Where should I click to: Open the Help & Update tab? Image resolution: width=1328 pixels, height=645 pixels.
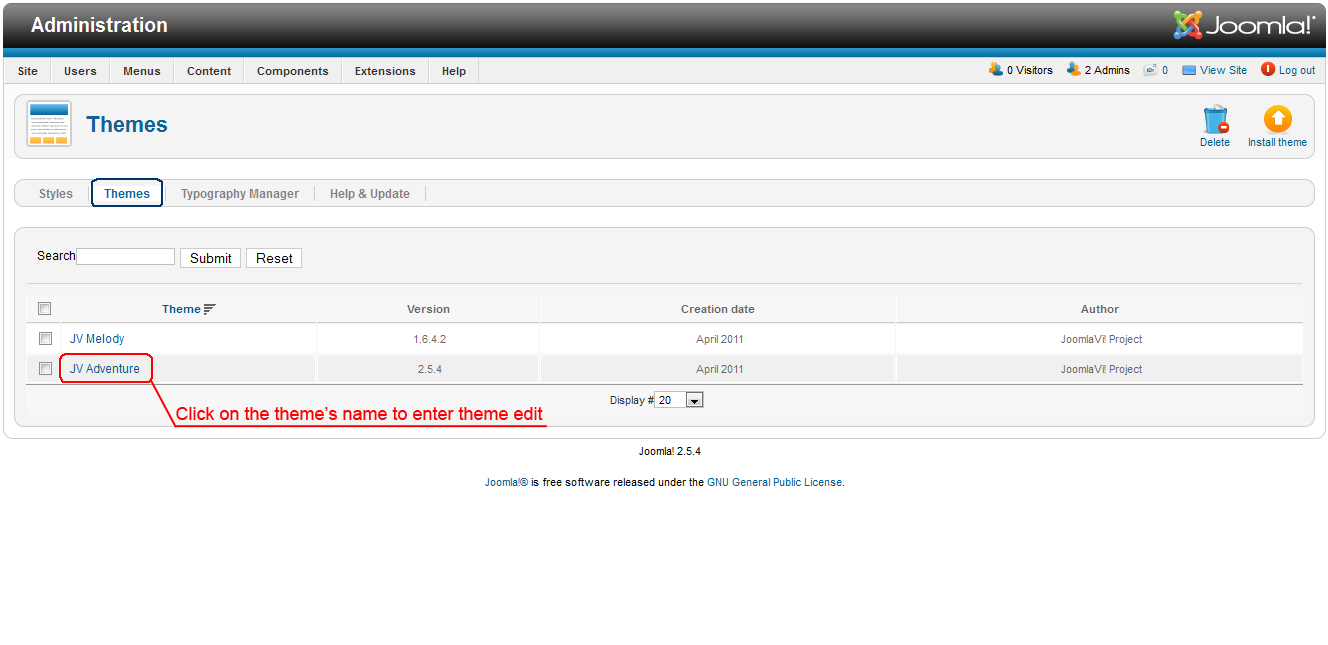[x=370, y=194]
